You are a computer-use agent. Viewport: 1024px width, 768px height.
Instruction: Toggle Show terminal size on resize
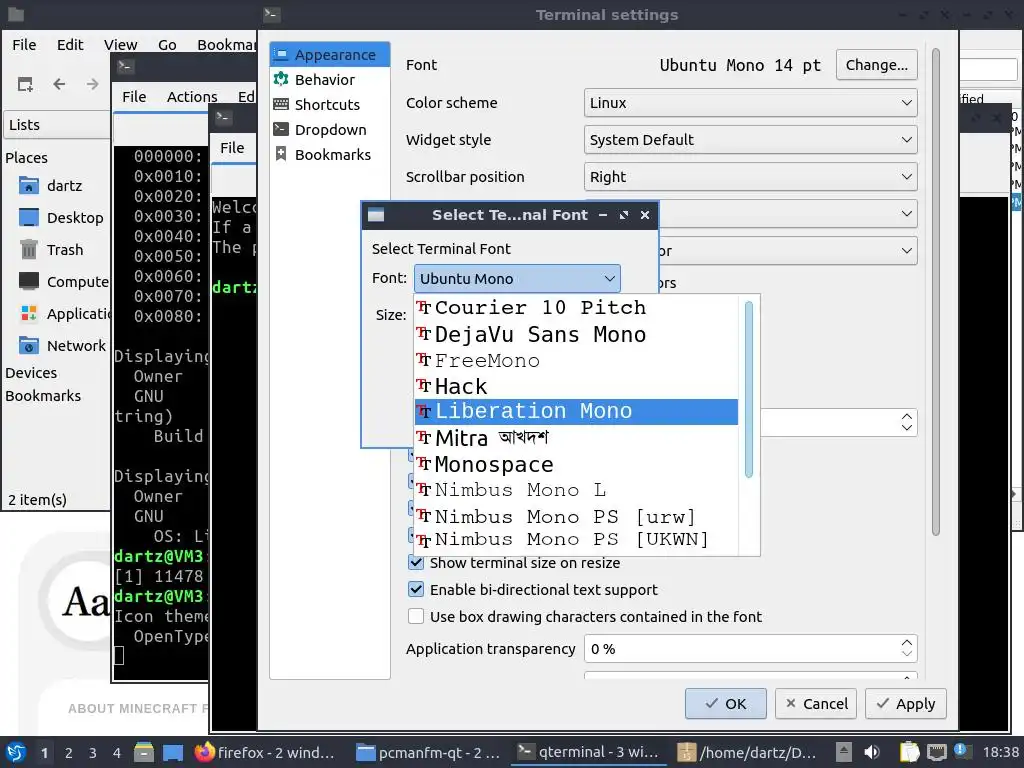[x=415, y=562]
